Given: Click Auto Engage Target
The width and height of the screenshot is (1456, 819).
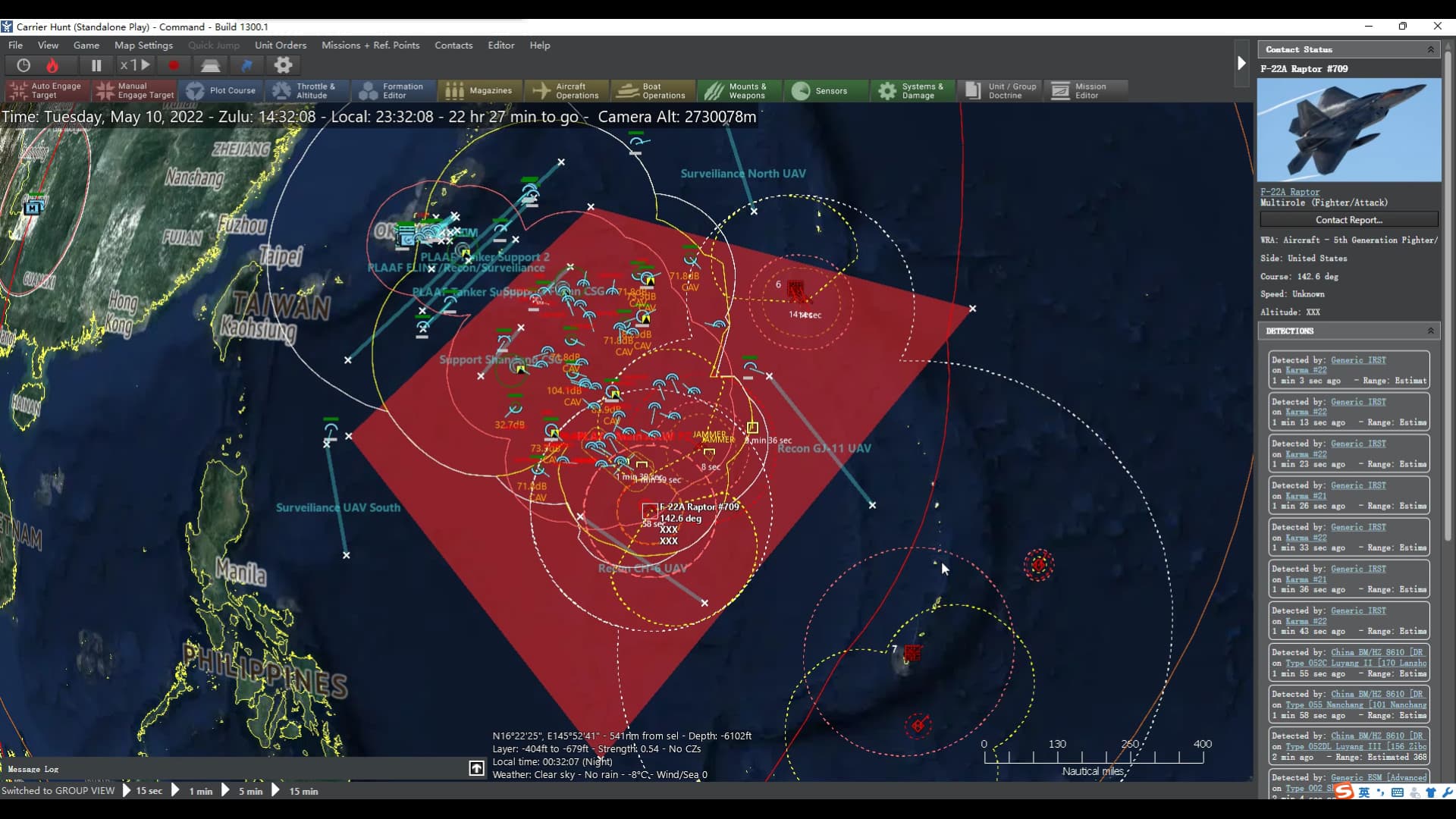Looking at the screenshot, I should (x=45, y=90).
